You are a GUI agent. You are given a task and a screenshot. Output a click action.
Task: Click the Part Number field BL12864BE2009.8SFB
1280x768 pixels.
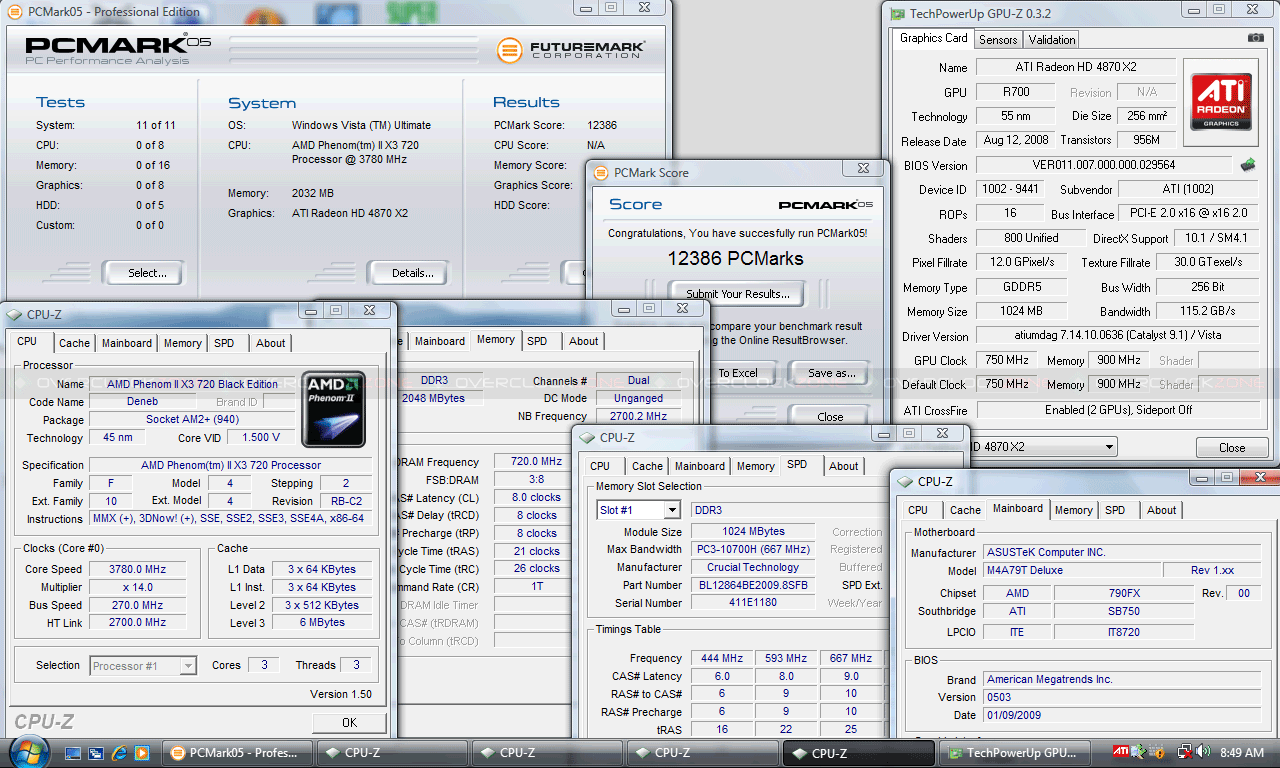tap(755, 585)
